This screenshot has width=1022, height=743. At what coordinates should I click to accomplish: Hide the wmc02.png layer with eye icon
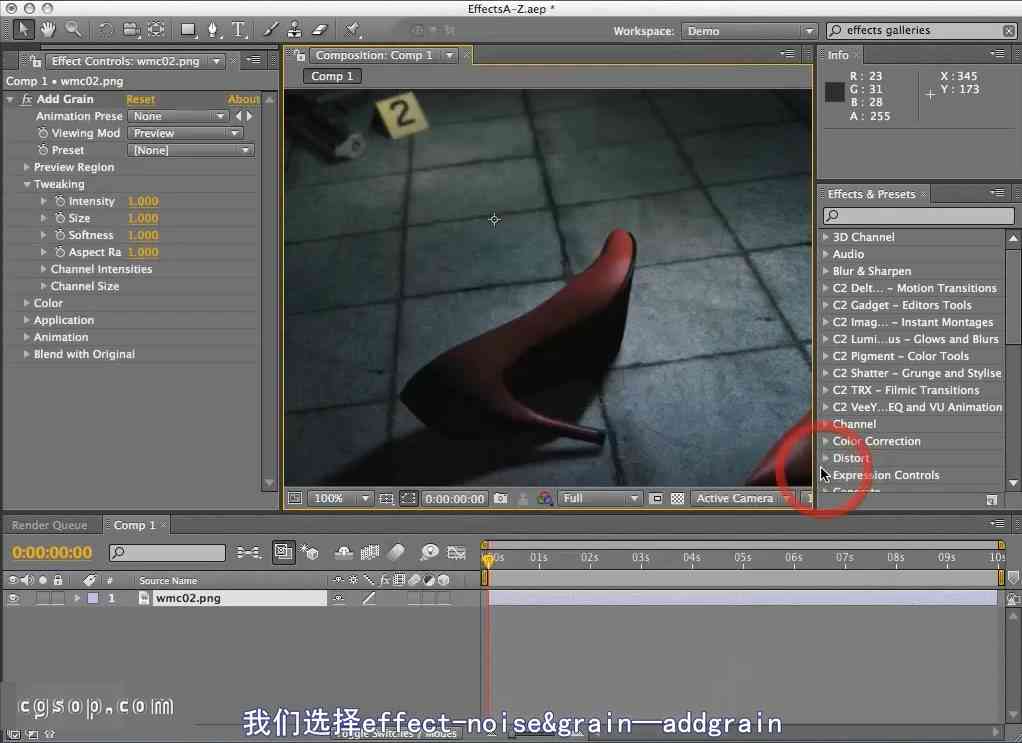point(14,598)
